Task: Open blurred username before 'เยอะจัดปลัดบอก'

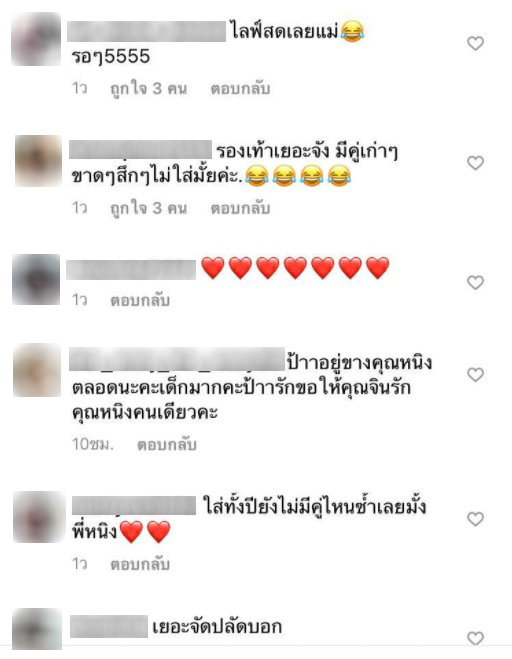Action: (109, 627)
